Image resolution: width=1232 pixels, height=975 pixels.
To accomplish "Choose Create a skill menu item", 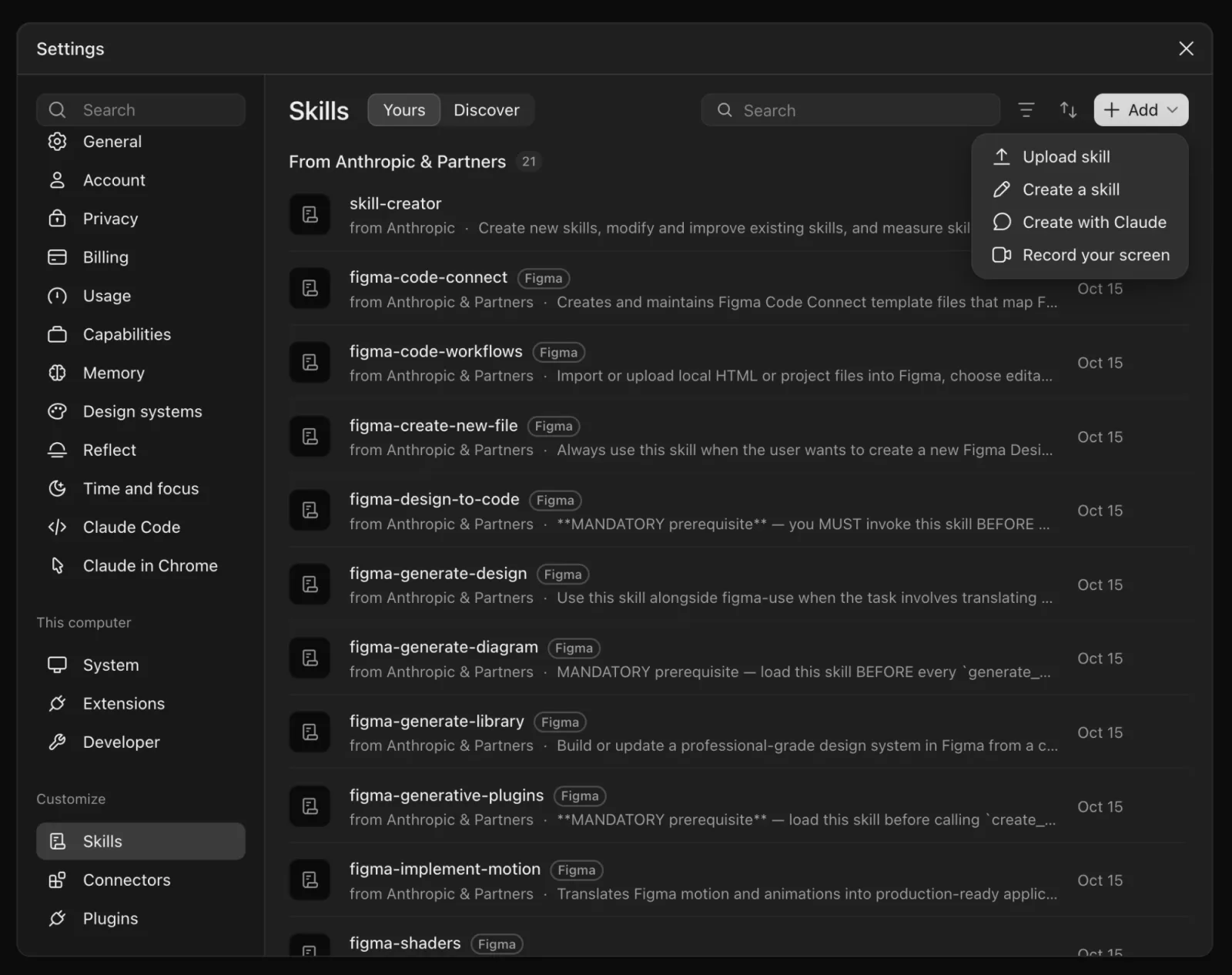I will coord(1080,189).
